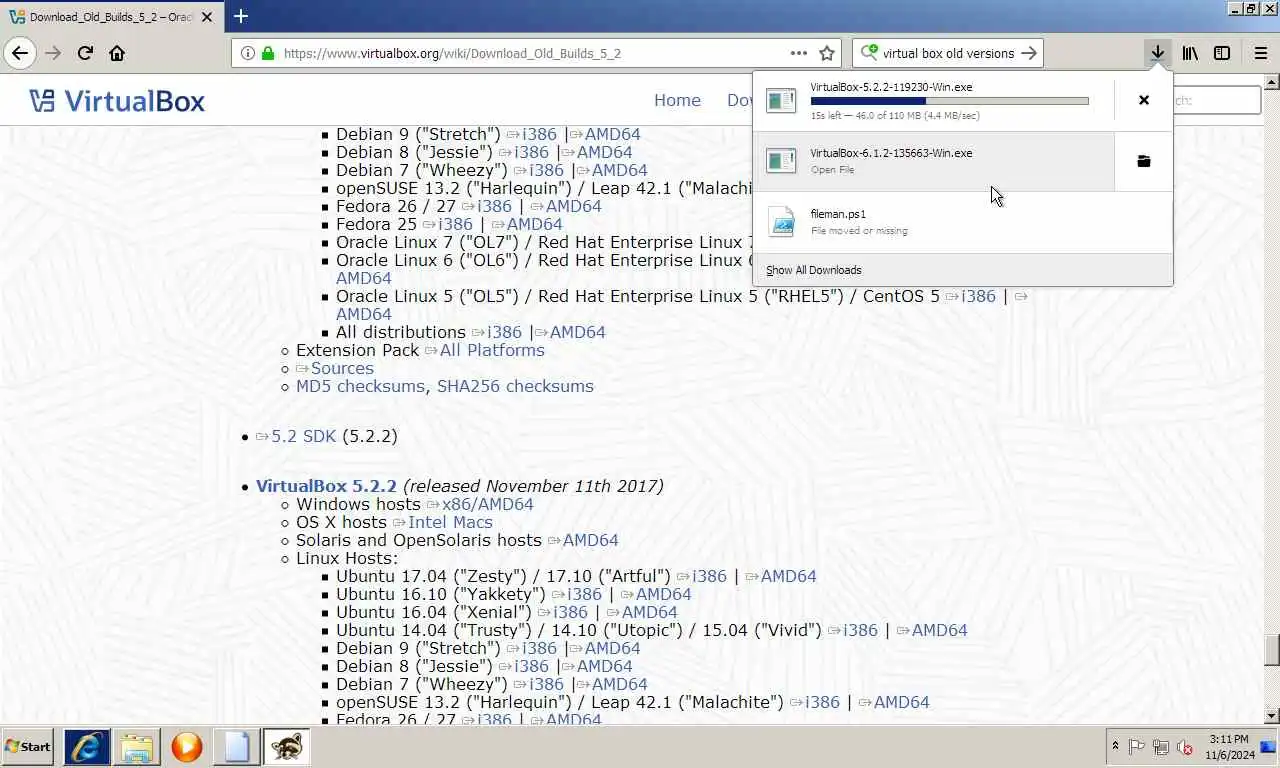Open the OS X hosts Intel Macs link

click(x=450, y=522)
